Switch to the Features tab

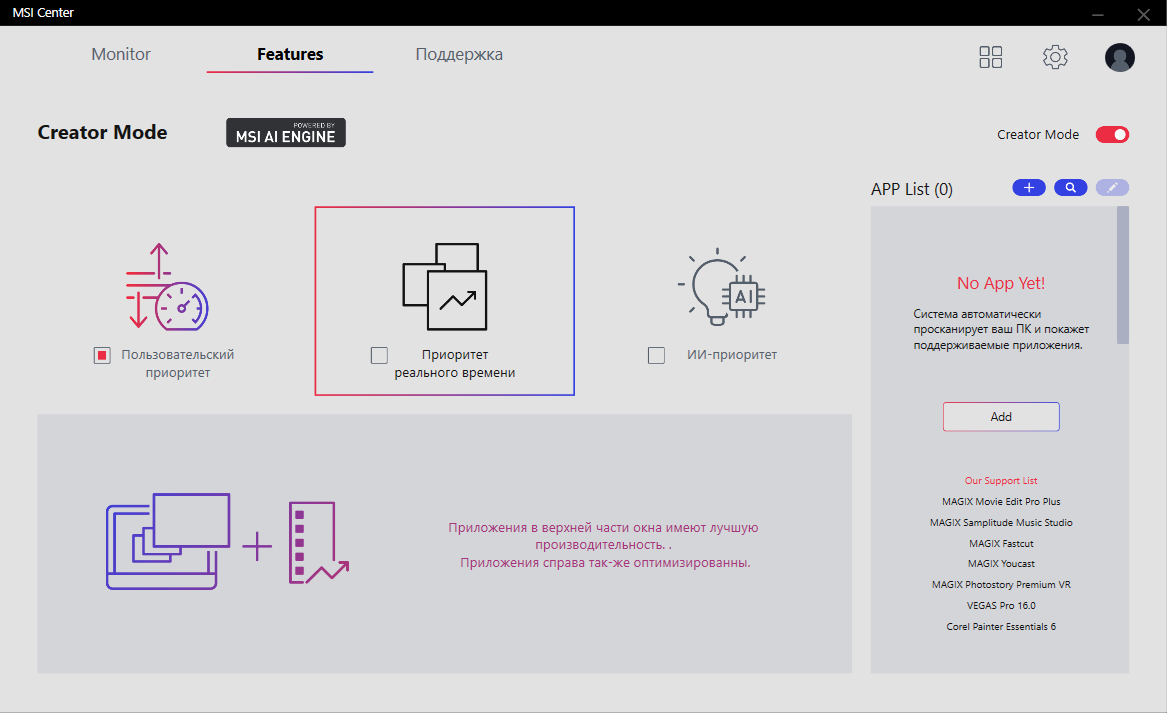click(x=290, y=54)
